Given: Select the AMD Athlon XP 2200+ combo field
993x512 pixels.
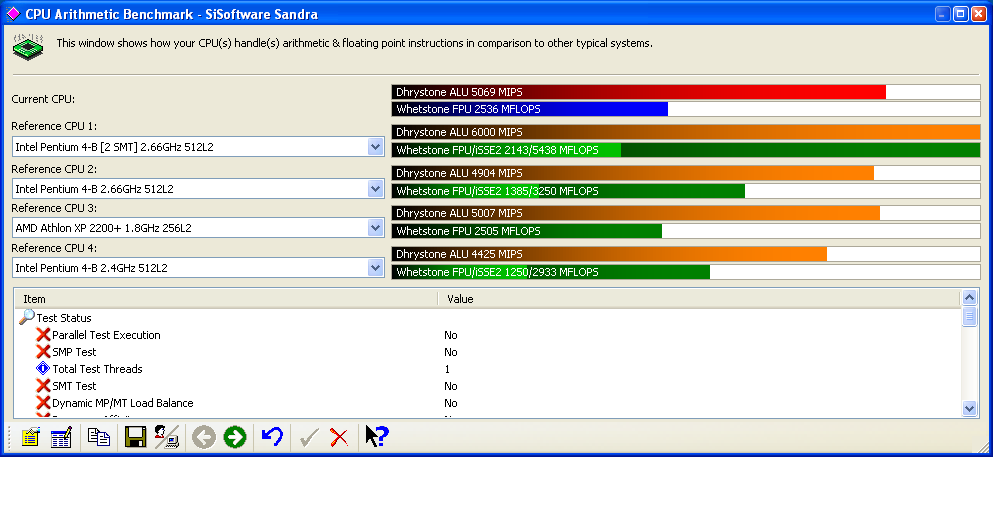Looking at the screenshot, I should 198,228.
